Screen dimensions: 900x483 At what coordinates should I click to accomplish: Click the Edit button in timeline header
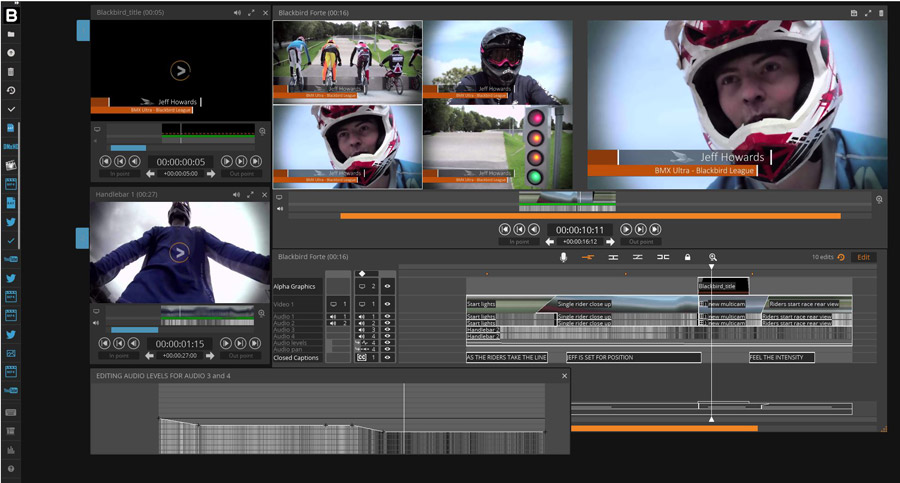[x=863, y=257]
